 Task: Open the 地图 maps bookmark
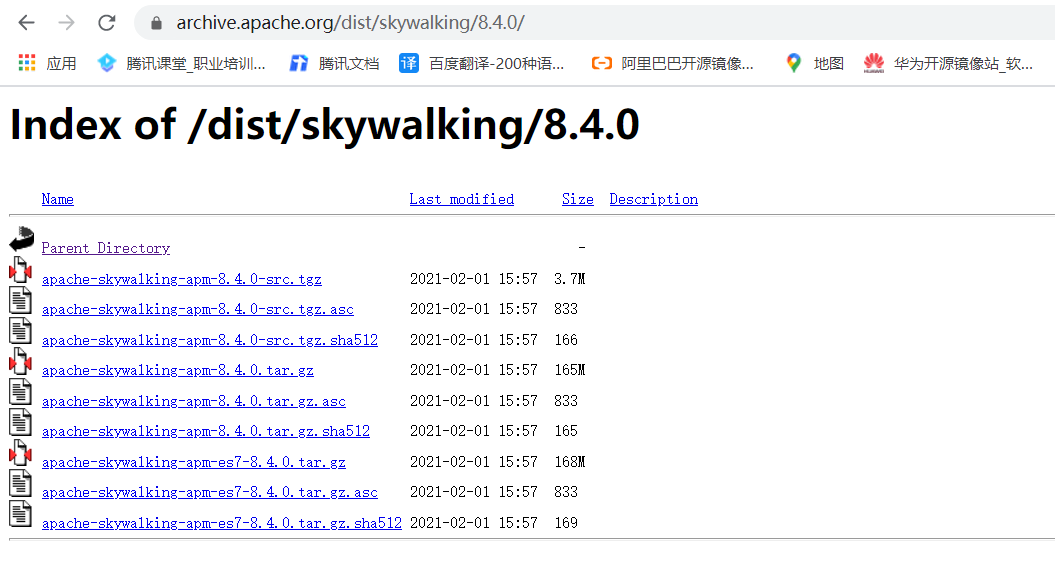814,63
